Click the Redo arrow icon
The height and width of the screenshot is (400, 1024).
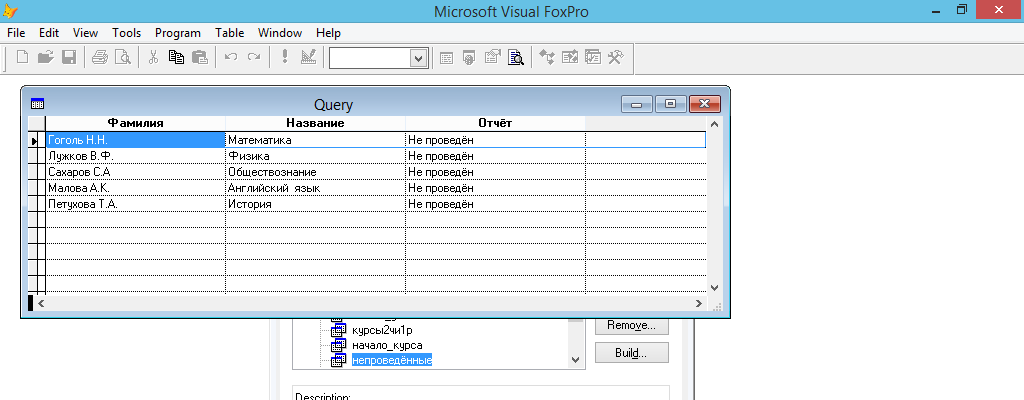(253, 58)
